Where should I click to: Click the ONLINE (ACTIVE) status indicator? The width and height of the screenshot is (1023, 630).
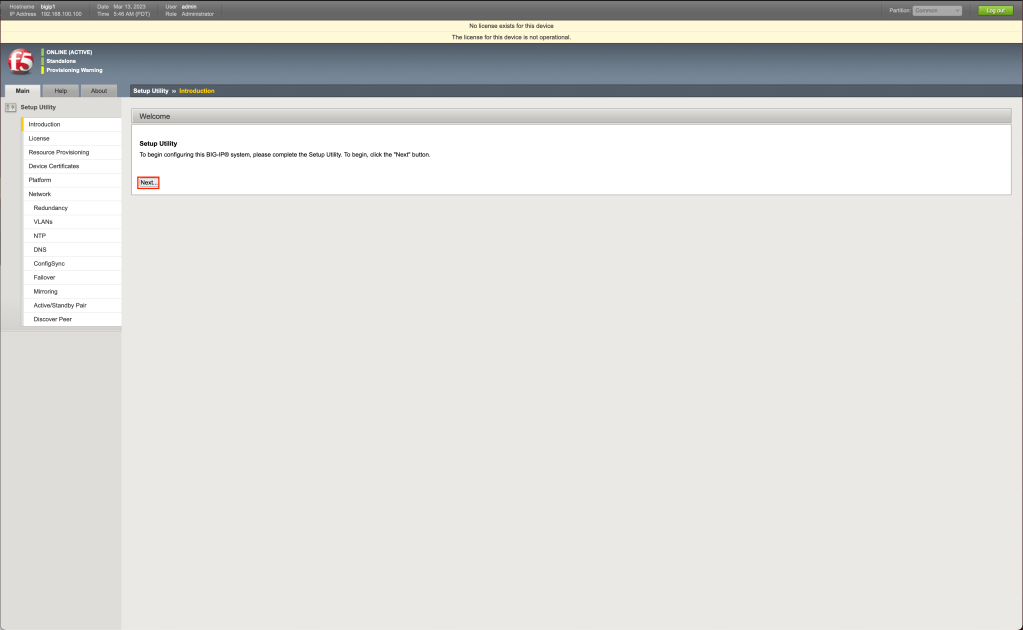tap(69, 52)
